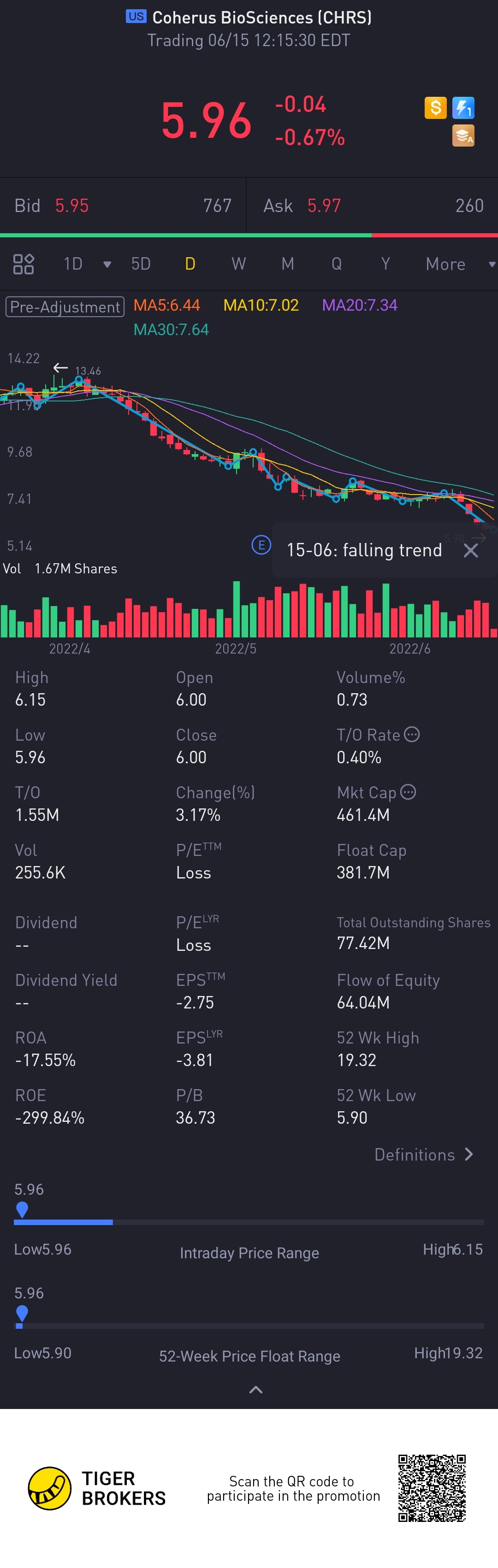Open the More chart period menu
The width and height of the screenshot is (498, 1568).
coord(445,264)
